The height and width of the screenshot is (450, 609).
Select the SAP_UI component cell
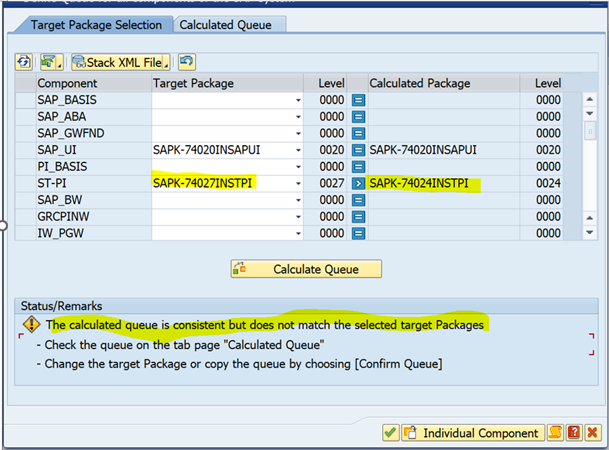click(x=94, y=150)
